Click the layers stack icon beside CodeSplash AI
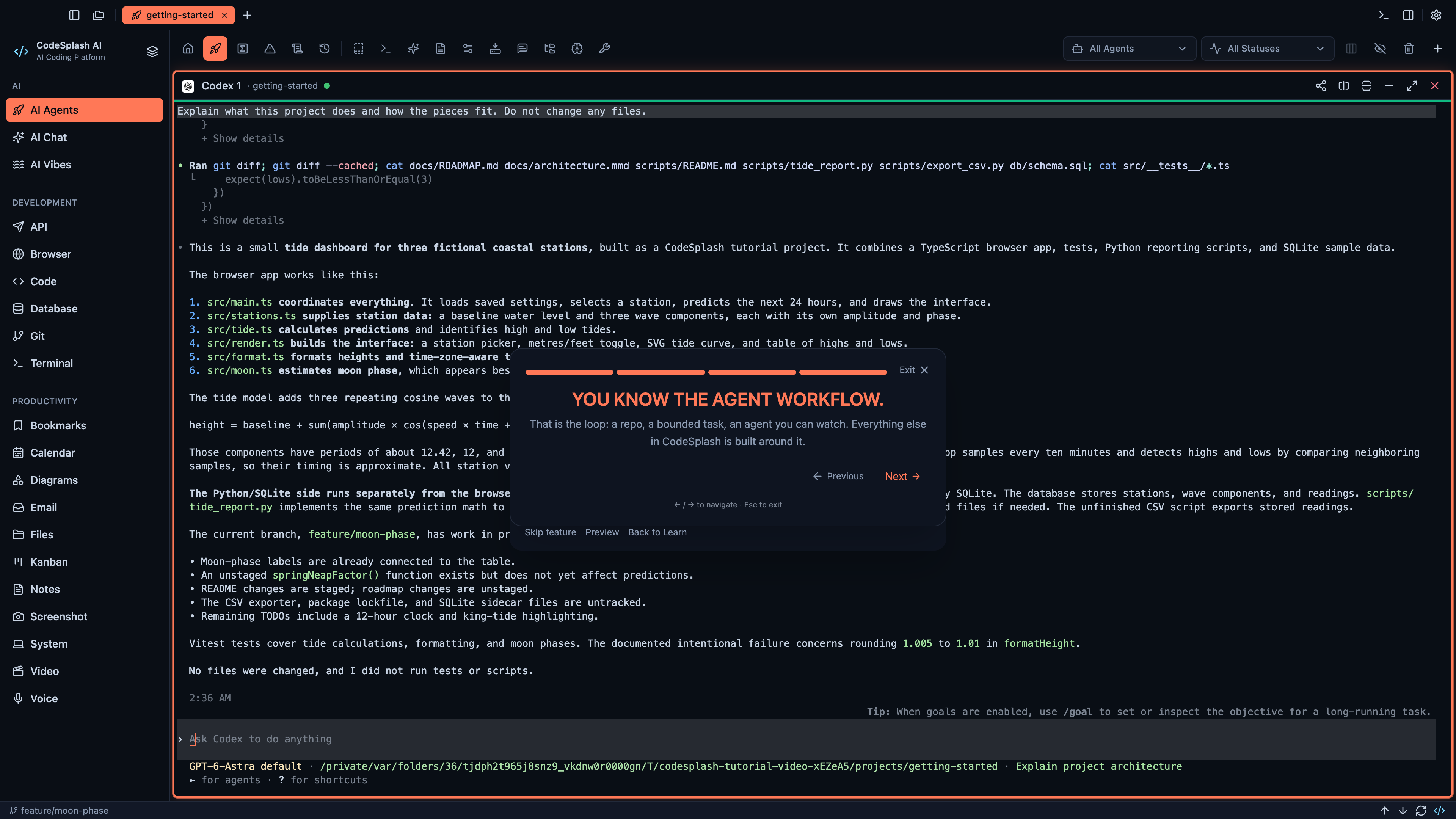 (152, 52)
